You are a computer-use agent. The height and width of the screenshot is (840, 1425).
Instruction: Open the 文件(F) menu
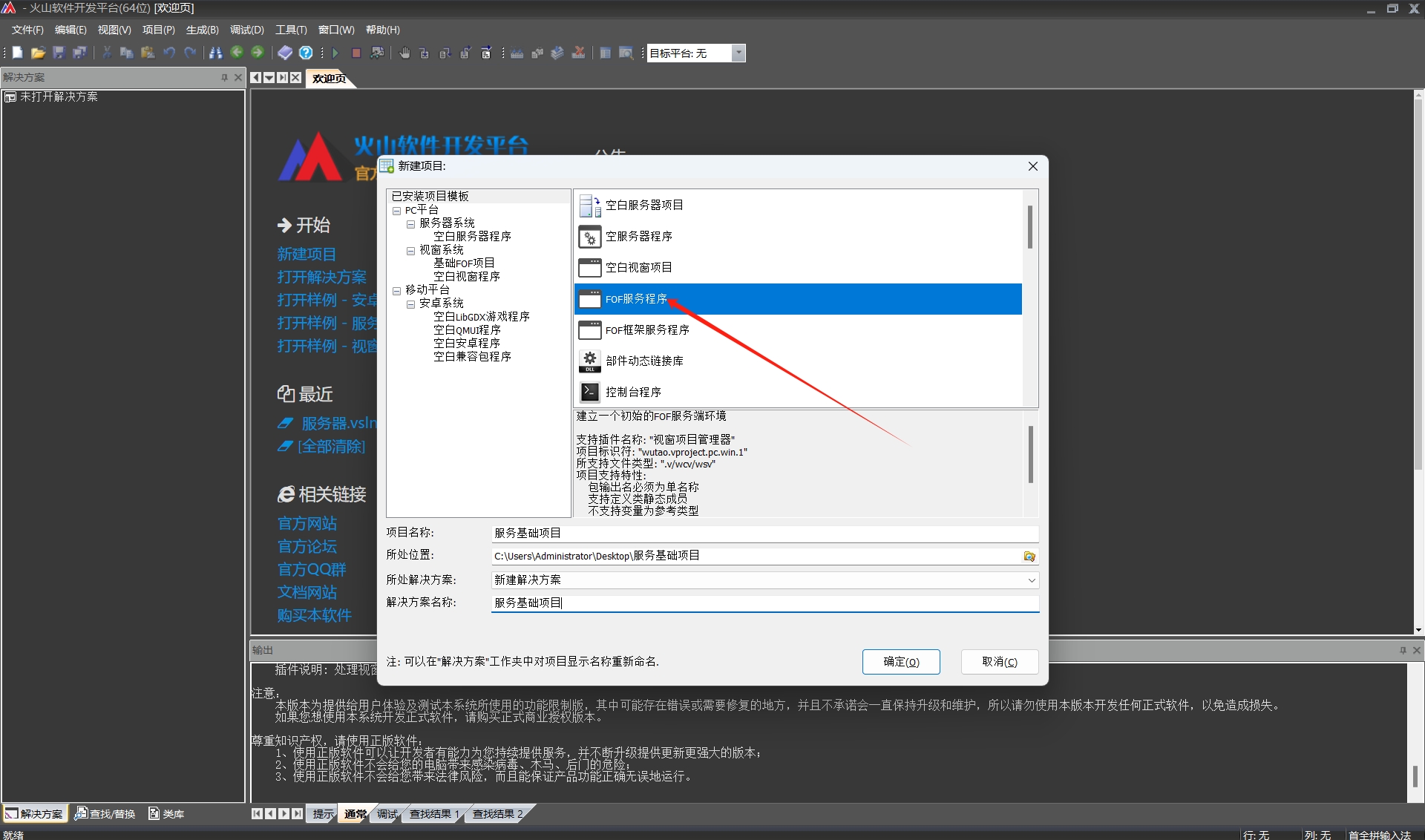27,30
